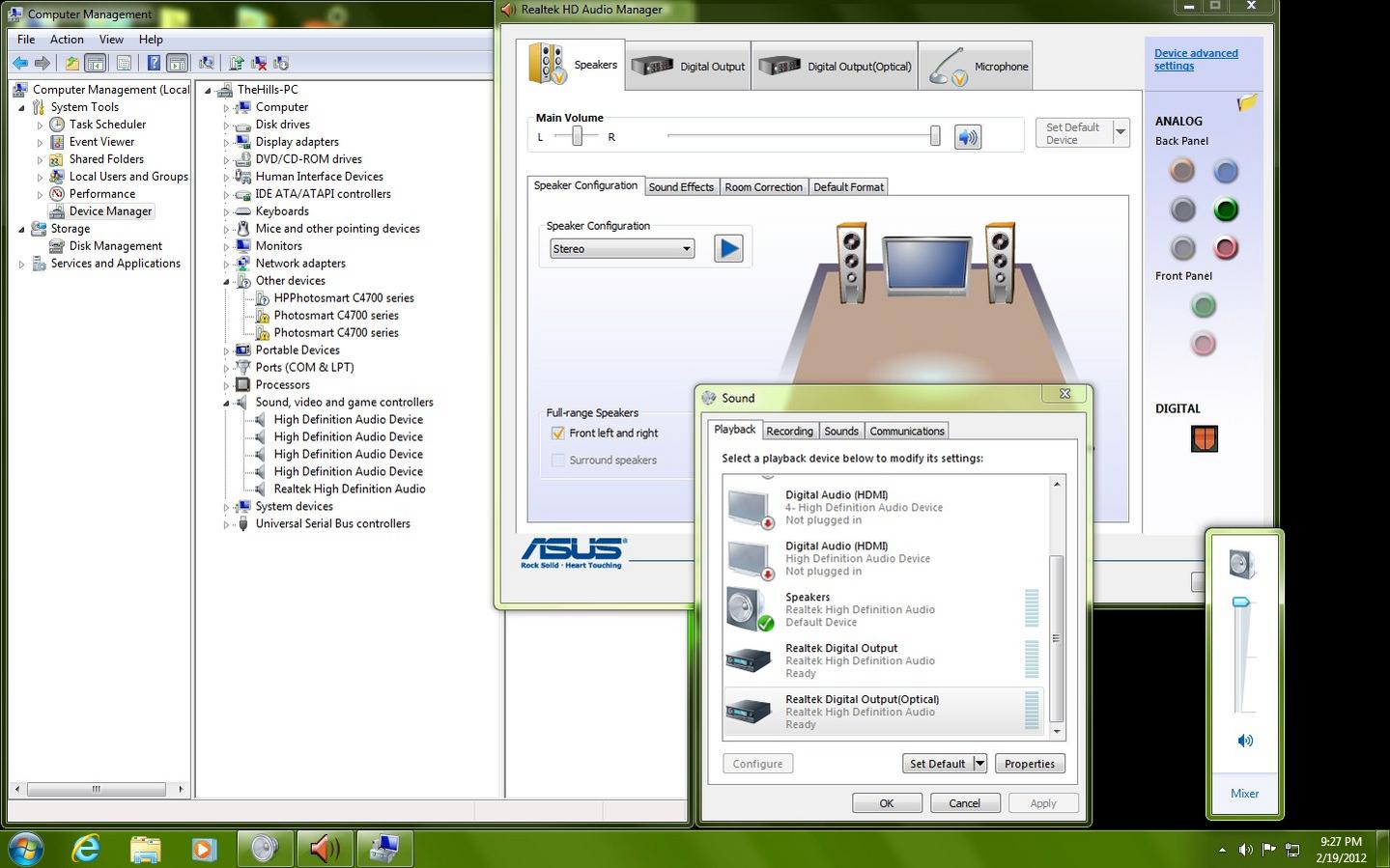Click the right speaker in room preview
1390x868 pixels.
[1000, 263]
